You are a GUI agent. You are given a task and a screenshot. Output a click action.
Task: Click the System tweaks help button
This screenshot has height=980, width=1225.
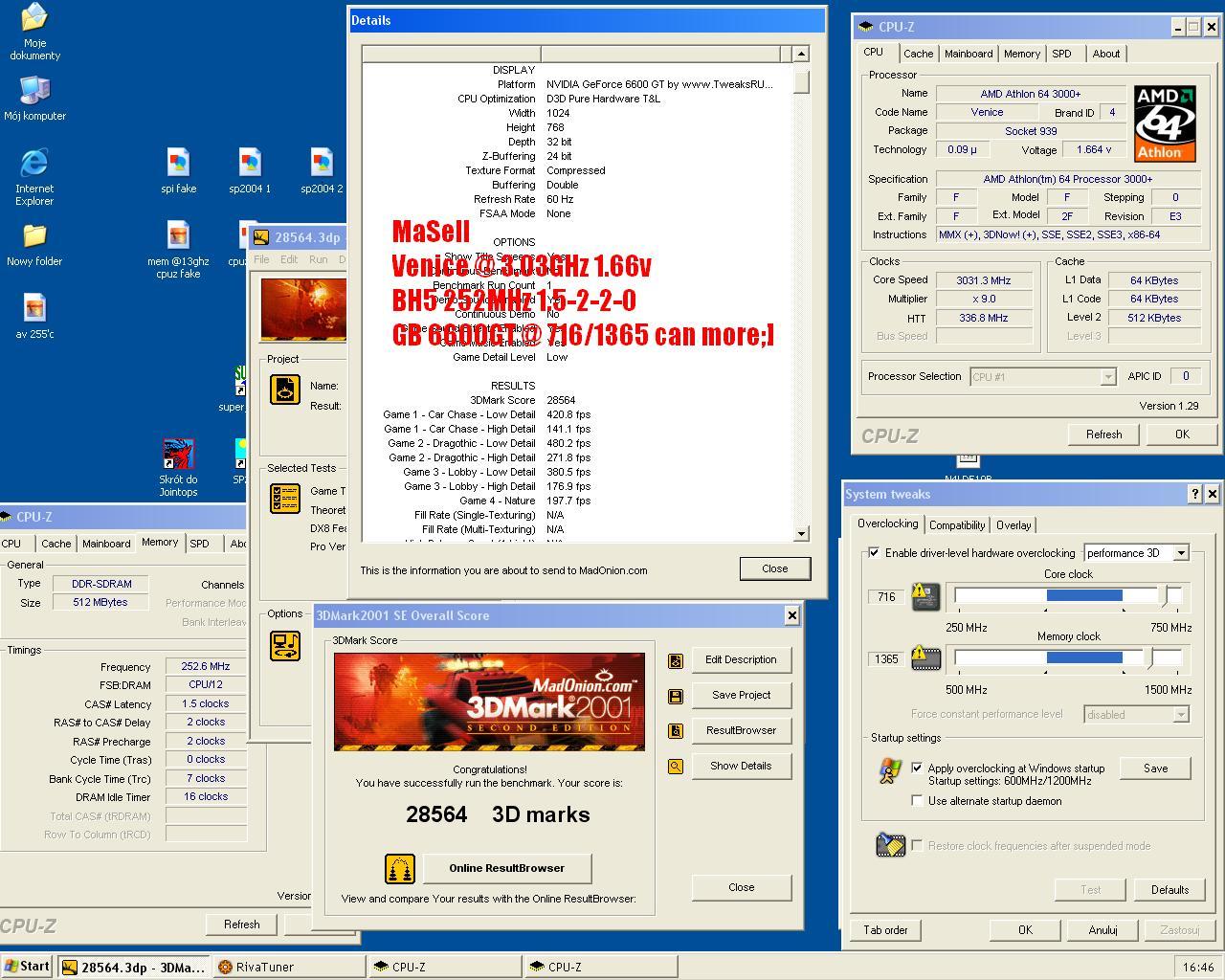1194,494
